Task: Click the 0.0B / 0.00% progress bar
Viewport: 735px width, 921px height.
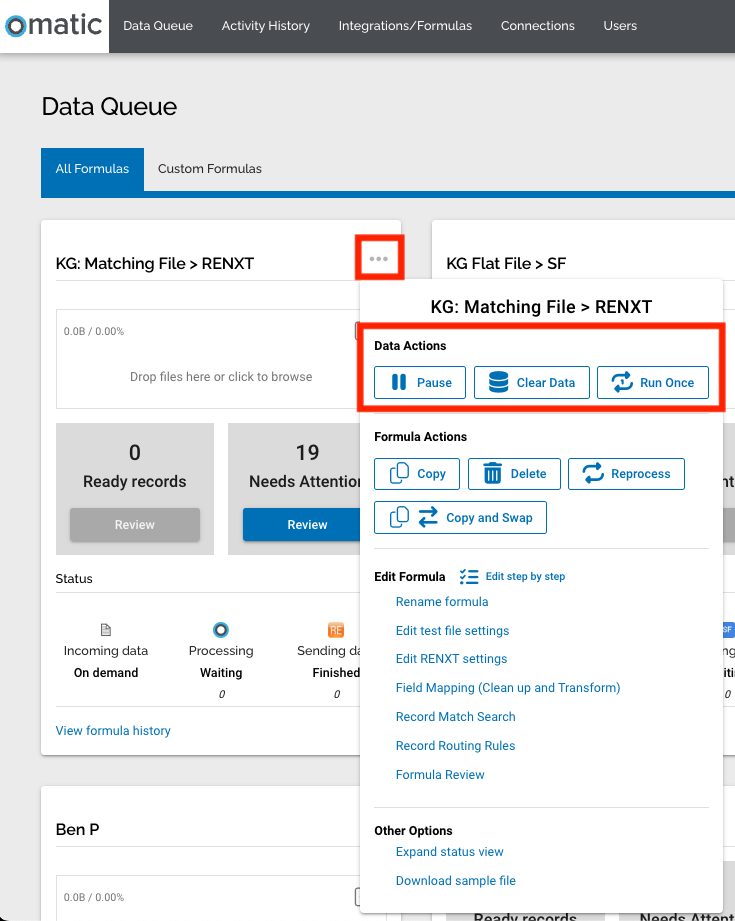Action: coord(93,330)
